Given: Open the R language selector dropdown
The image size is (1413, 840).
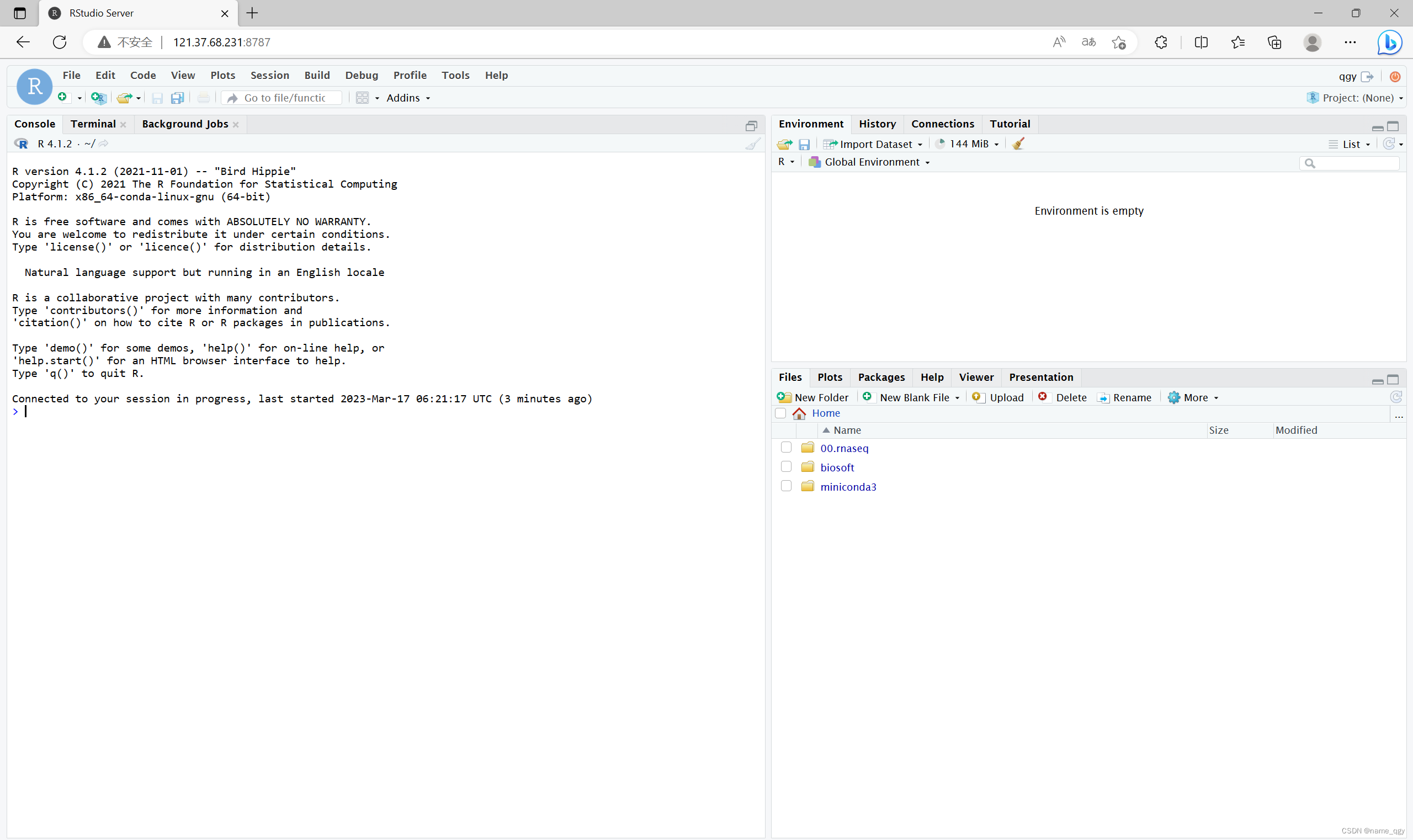Looking at the screenshot, I should pos(787,162).
